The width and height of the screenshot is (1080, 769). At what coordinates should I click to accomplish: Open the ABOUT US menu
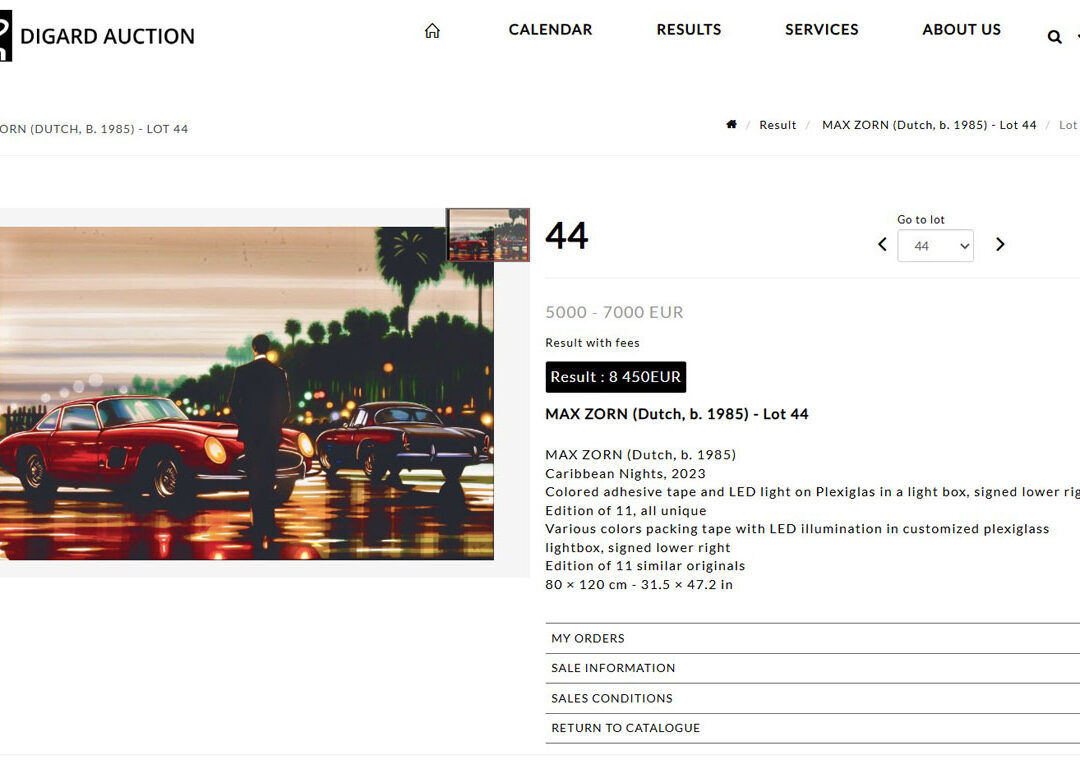pyautogui.click(x=962, y=30)
